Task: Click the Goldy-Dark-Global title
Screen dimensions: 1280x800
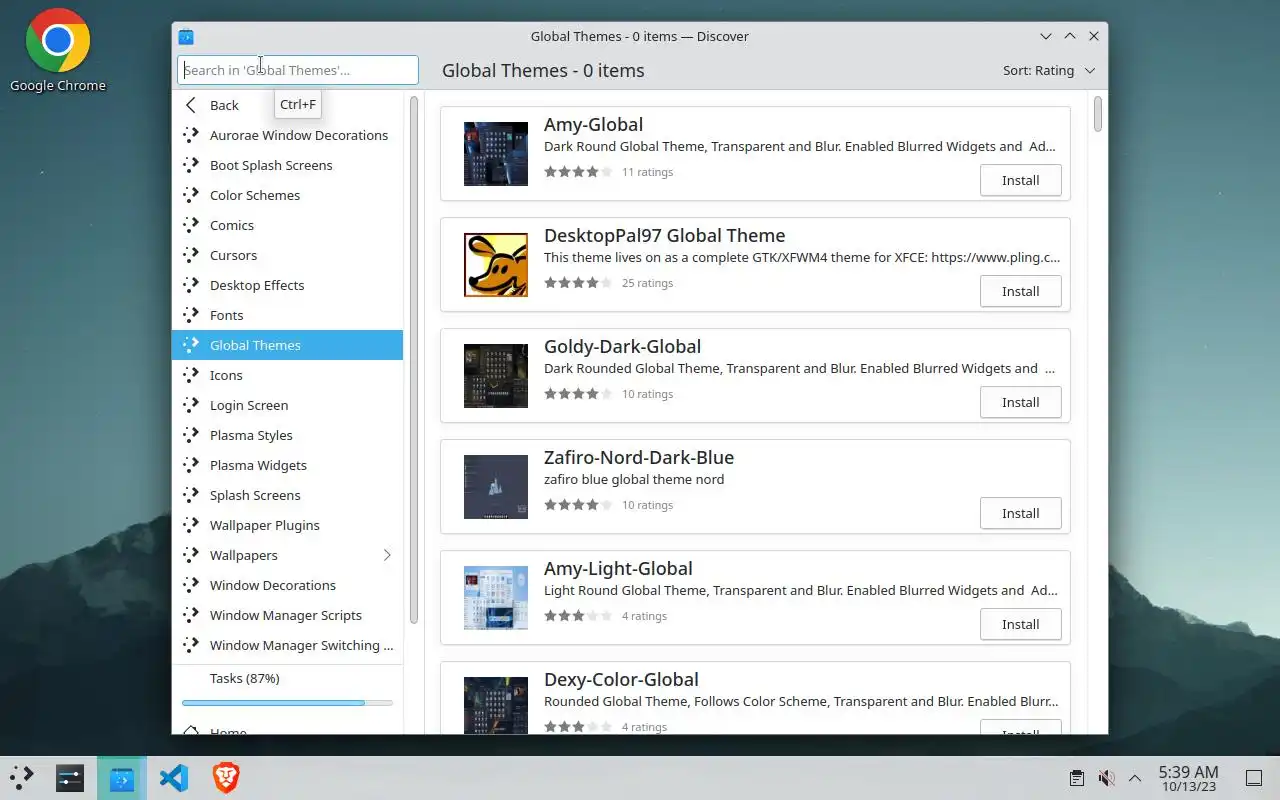Action: point(622,347)
